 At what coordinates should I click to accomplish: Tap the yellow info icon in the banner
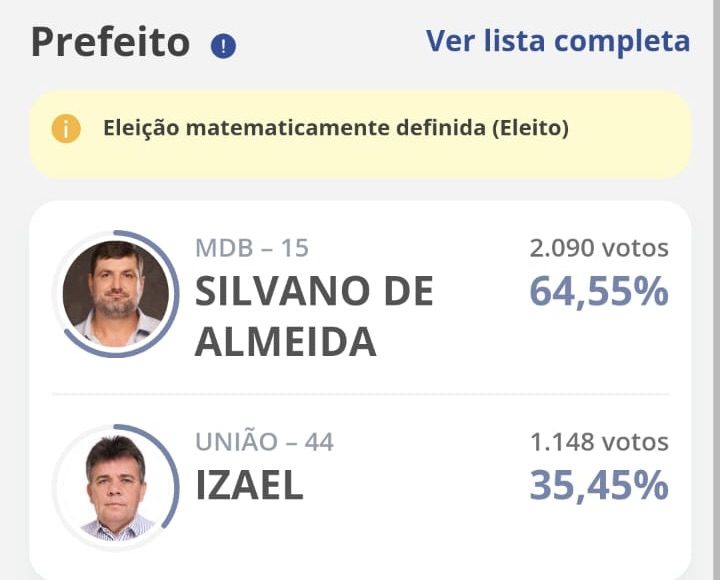pyautogui.click(x=66, y=129)
